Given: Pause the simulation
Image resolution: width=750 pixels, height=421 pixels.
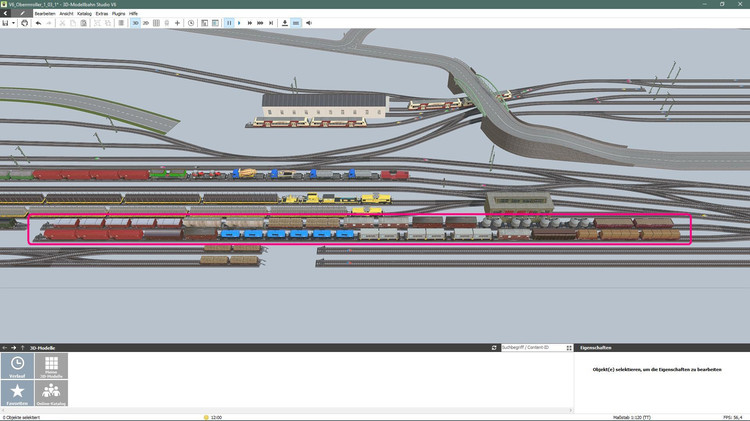Looking at the screenshot, I should [x=228, y=22].
